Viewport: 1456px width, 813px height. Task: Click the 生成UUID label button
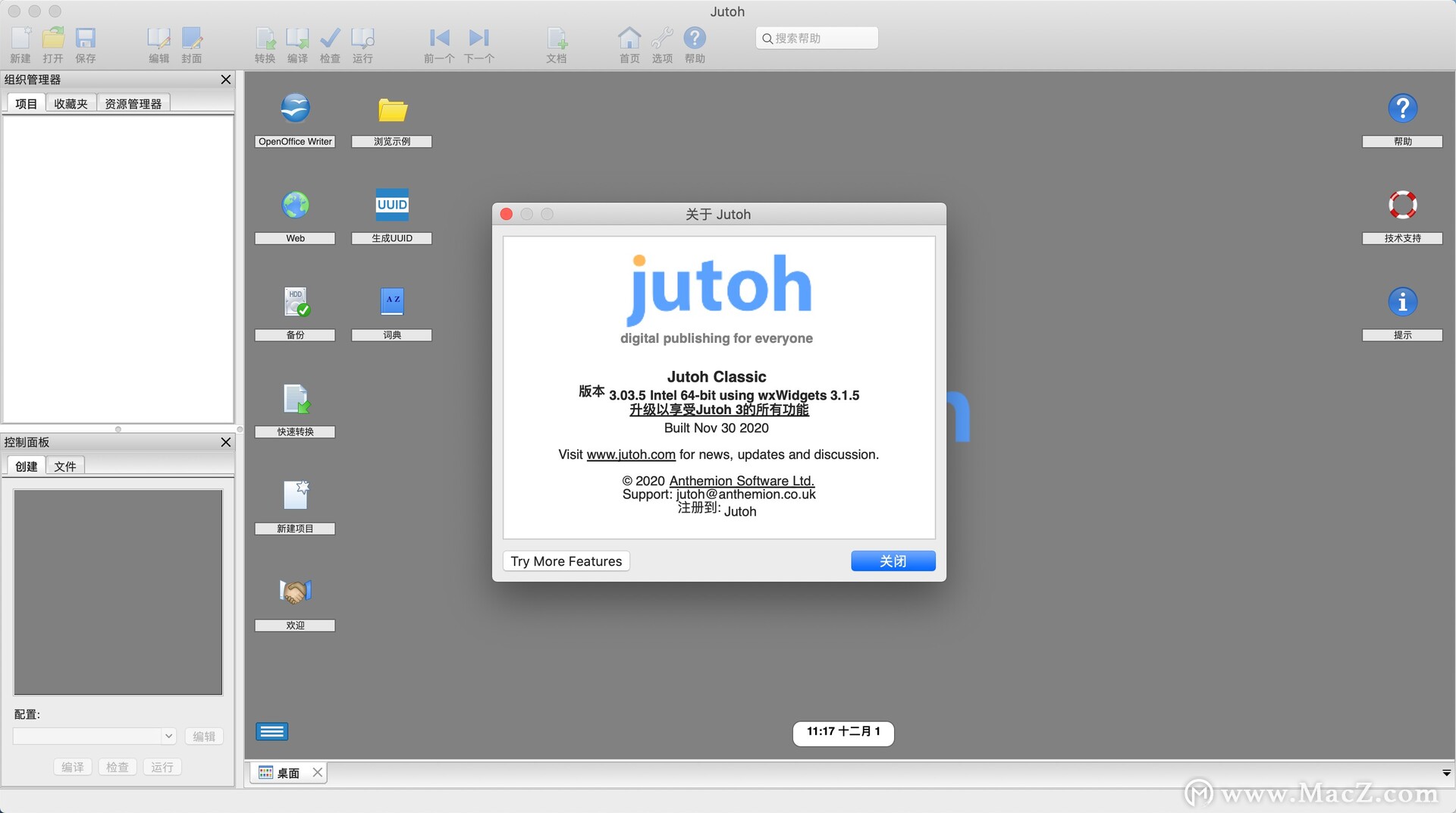[392, 238]
